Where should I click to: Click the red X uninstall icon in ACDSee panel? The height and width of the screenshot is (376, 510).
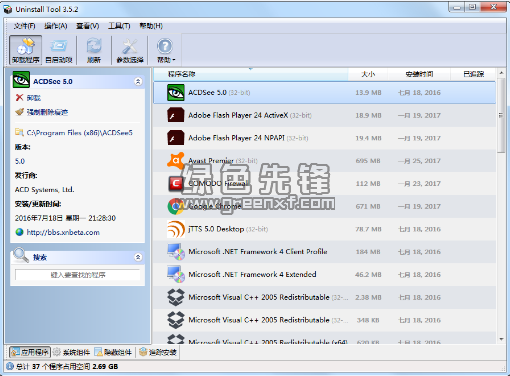[x=19, y=97]
